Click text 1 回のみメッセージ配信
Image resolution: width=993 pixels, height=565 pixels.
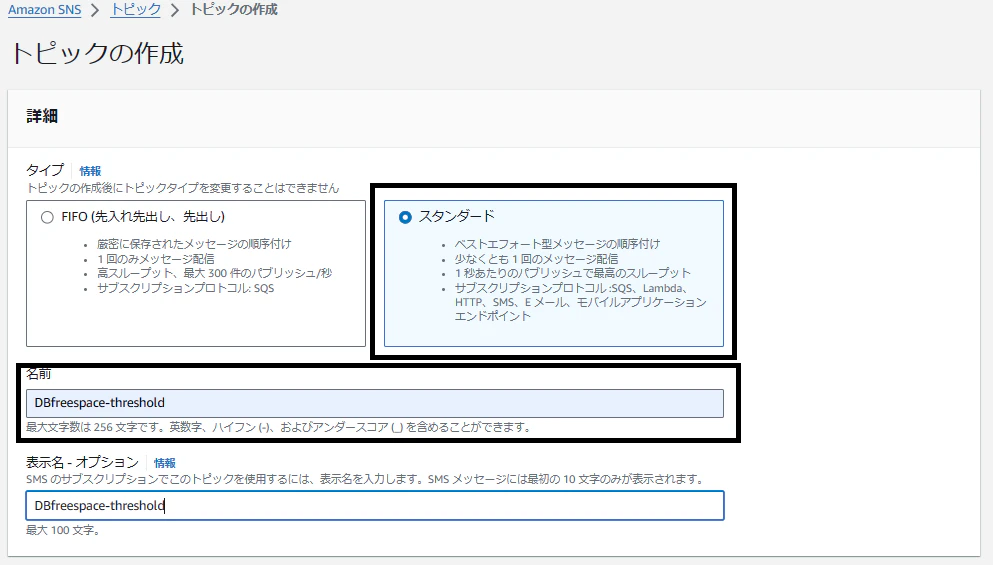click(x=155, y=259)
